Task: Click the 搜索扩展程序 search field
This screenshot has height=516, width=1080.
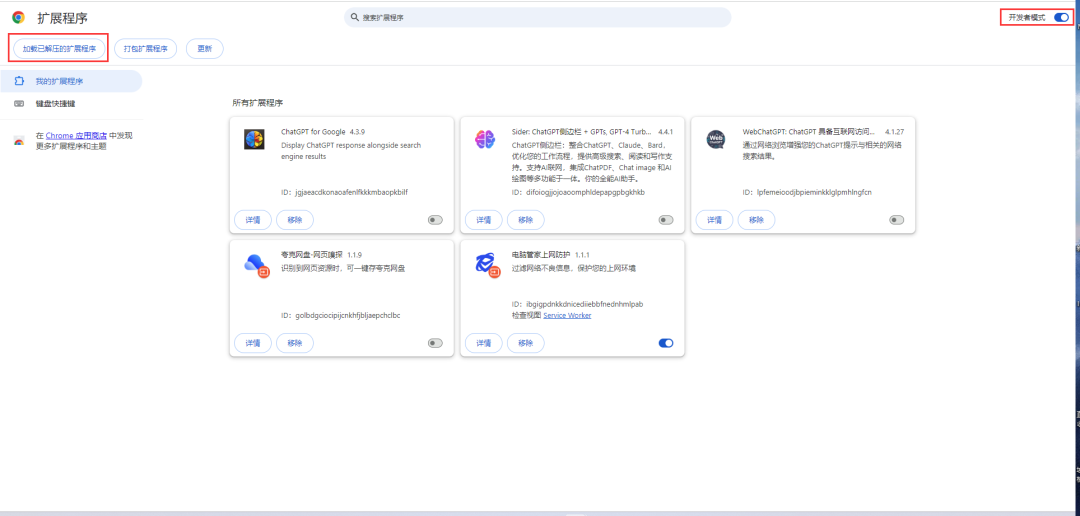Action: click(537, 17)
